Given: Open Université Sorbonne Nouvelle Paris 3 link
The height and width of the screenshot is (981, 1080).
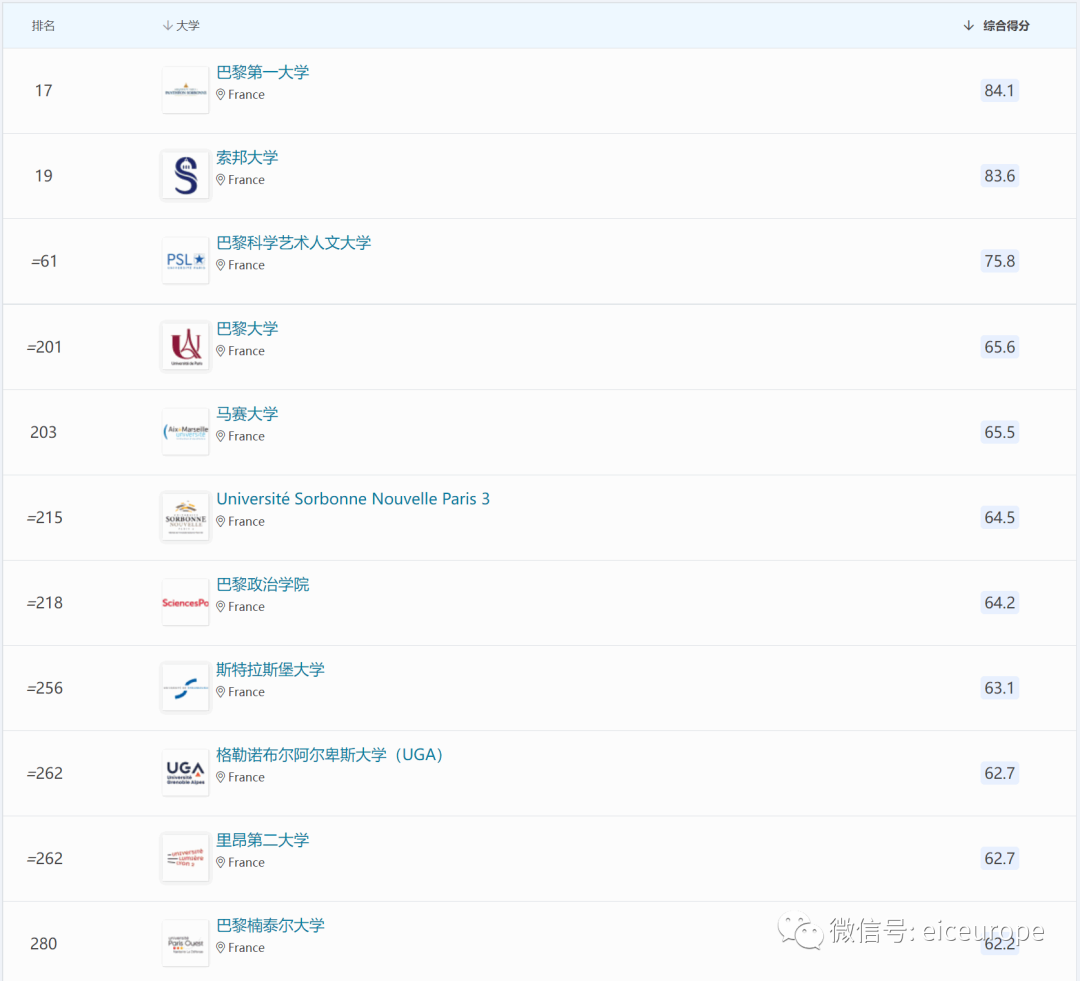Looking at the screenshot, I should coord(353,499).
